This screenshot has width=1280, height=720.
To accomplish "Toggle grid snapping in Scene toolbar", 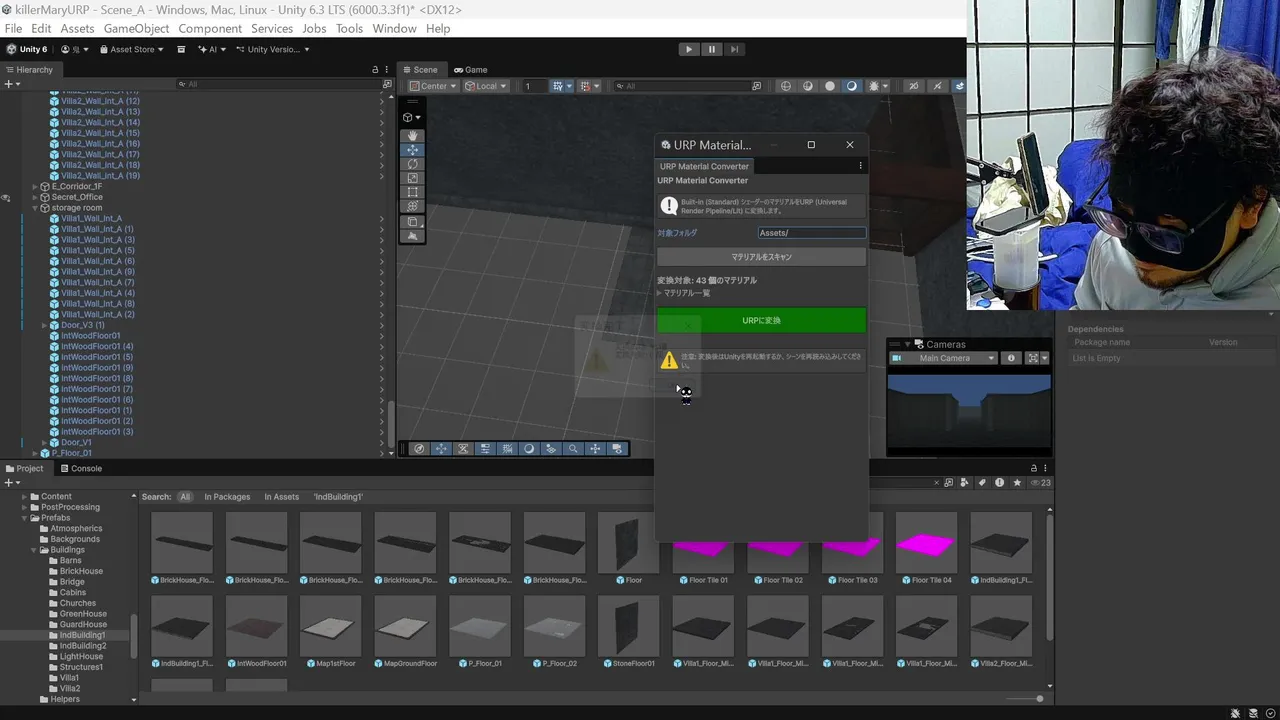I will point(585,86).
